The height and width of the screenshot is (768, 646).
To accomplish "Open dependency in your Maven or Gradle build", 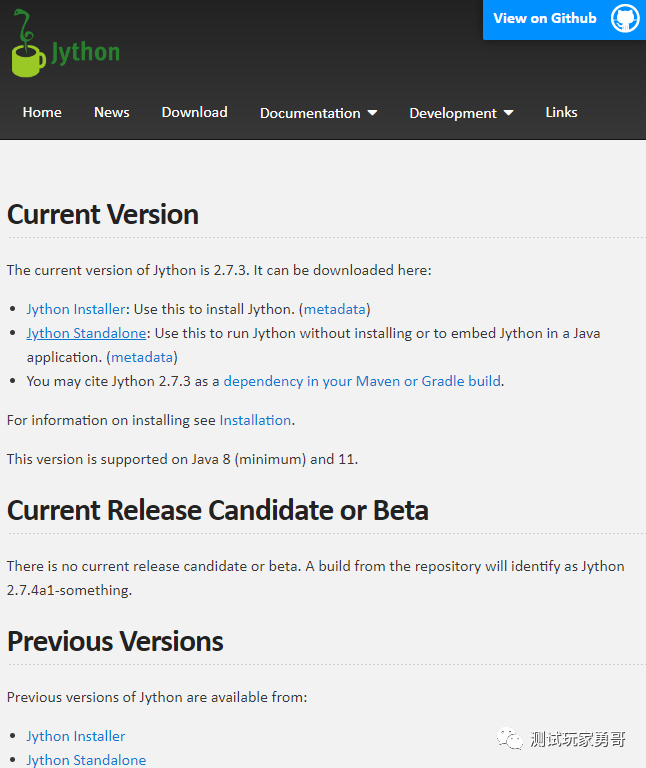I will pyautogui.click(x=362, y=381).
